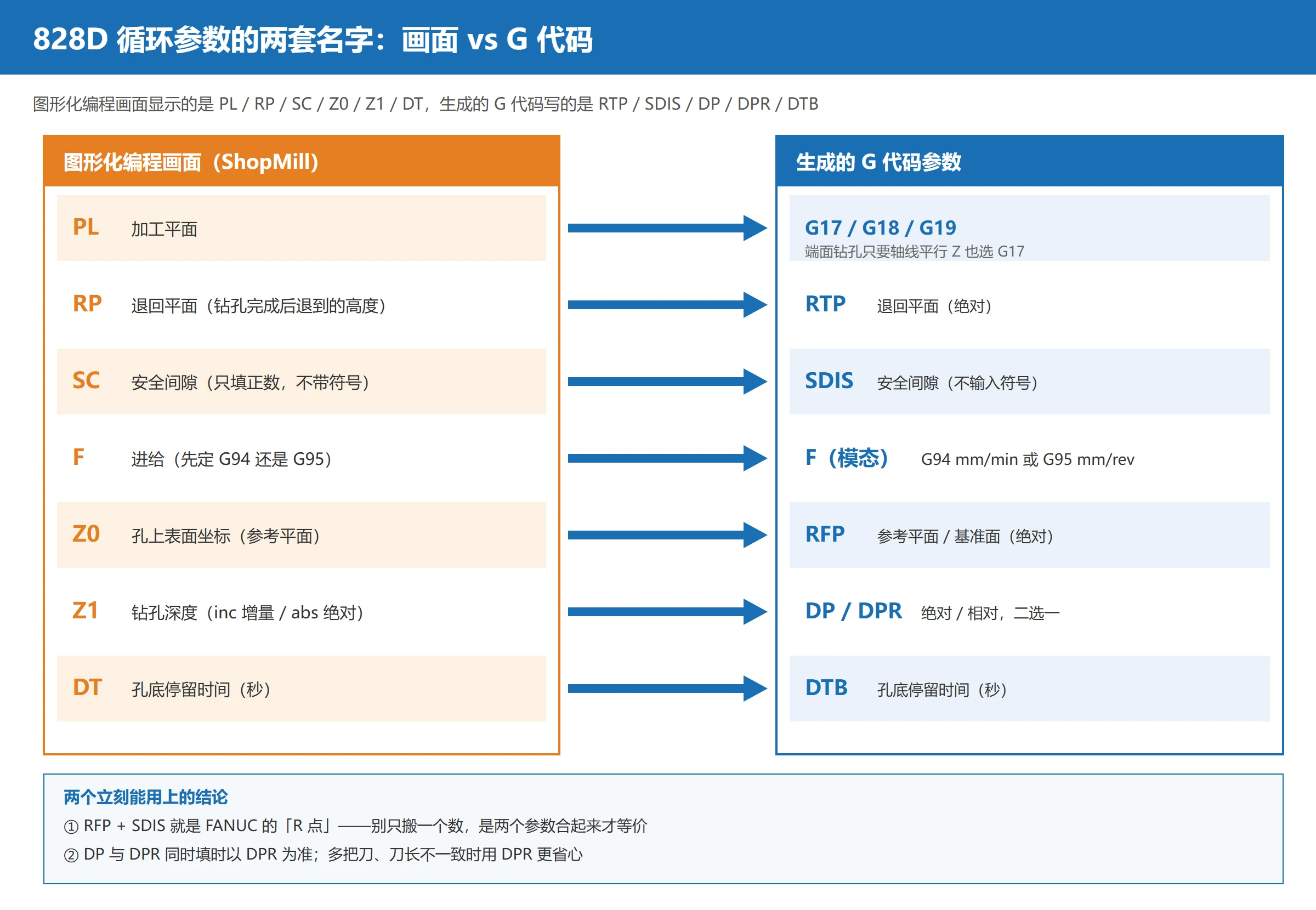The image size is (1316, 910).
Task: Select 退回平面（绝对）text
Action: point(934,307)
